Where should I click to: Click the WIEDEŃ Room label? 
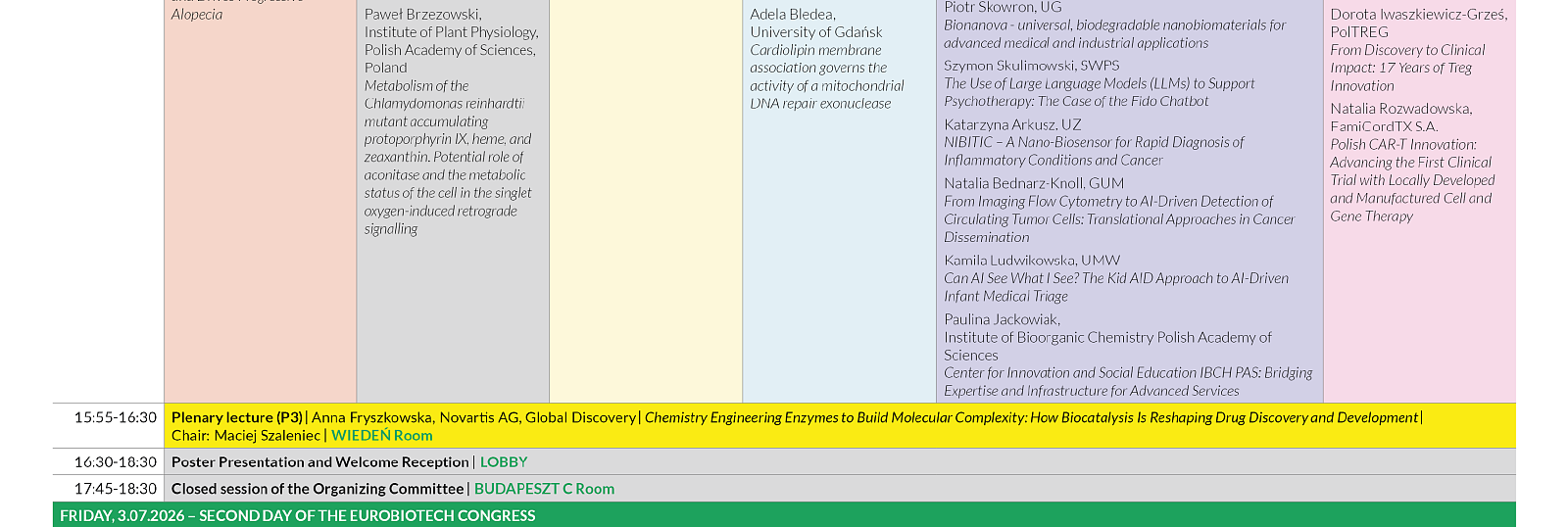pyautogui.click(x=381, y=436)
